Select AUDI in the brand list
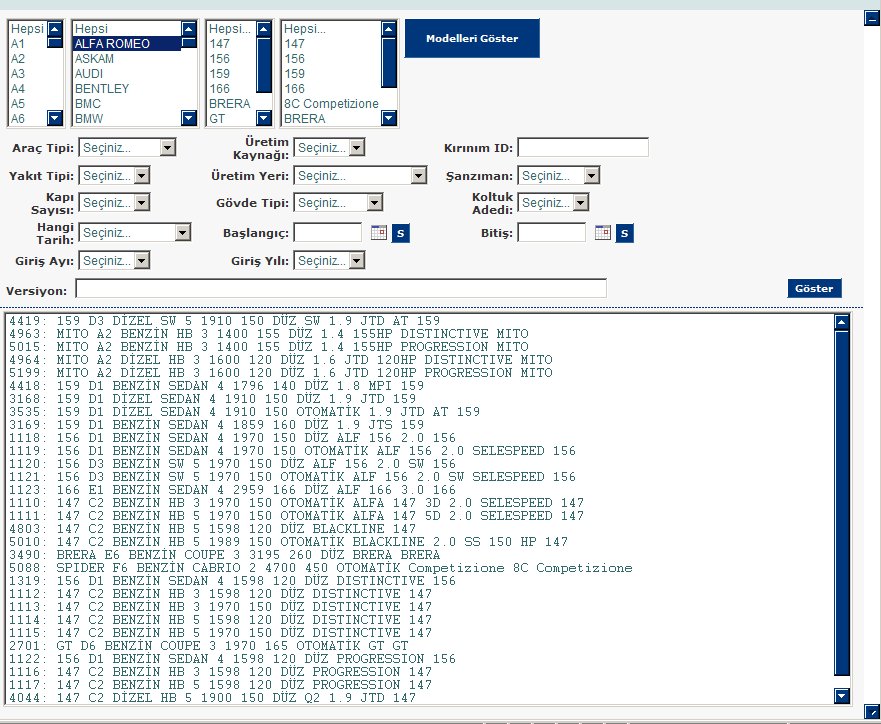 click(127, 74)
